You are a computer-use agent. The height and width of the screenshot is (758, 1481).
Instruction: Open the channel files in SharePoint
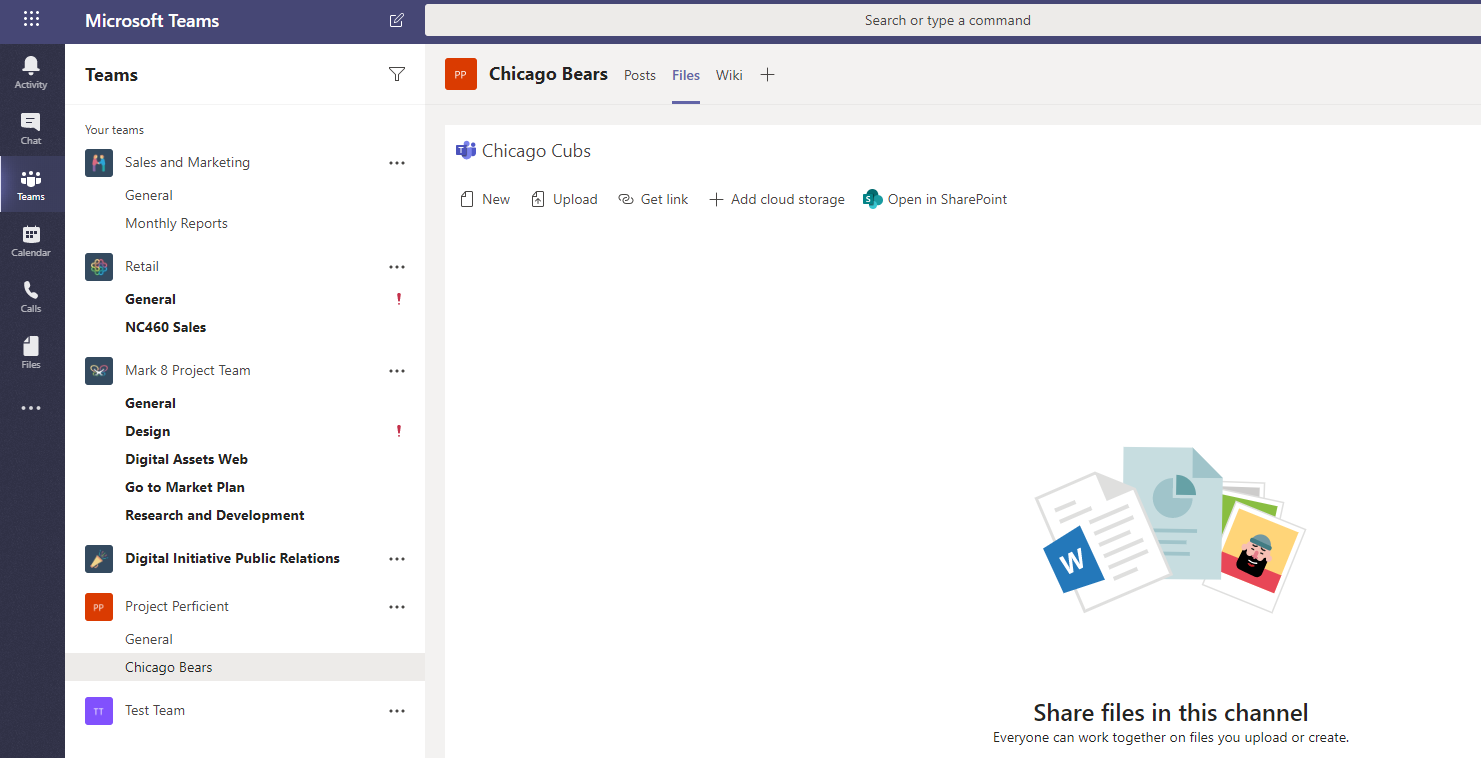pyautogui.click(x=934, y=199)
